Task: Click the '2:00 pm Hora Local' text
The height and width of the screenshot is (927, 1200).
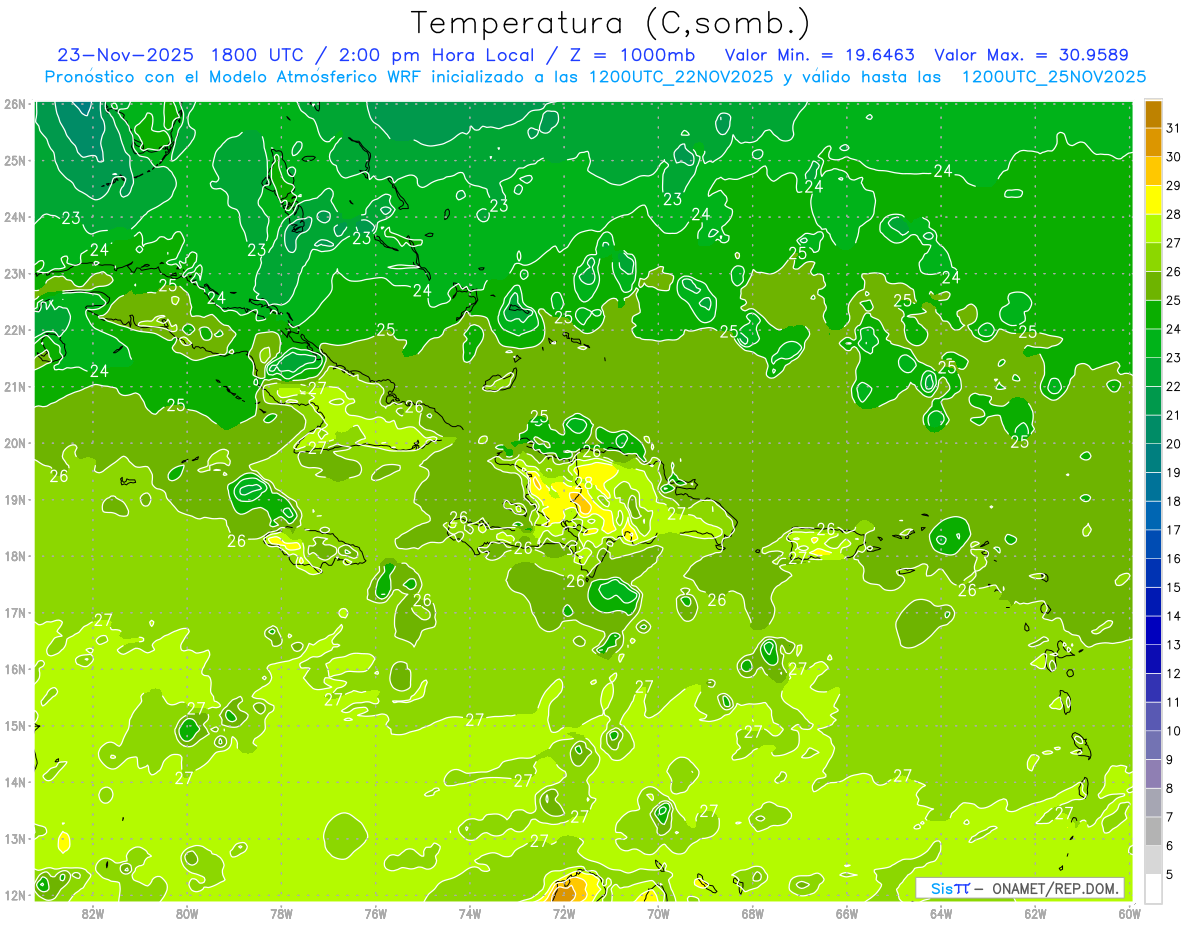Action: [438, 55]
